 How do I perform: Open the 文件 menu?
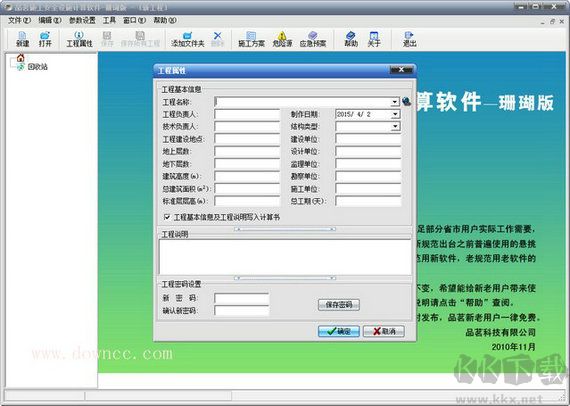pos(19,20)
